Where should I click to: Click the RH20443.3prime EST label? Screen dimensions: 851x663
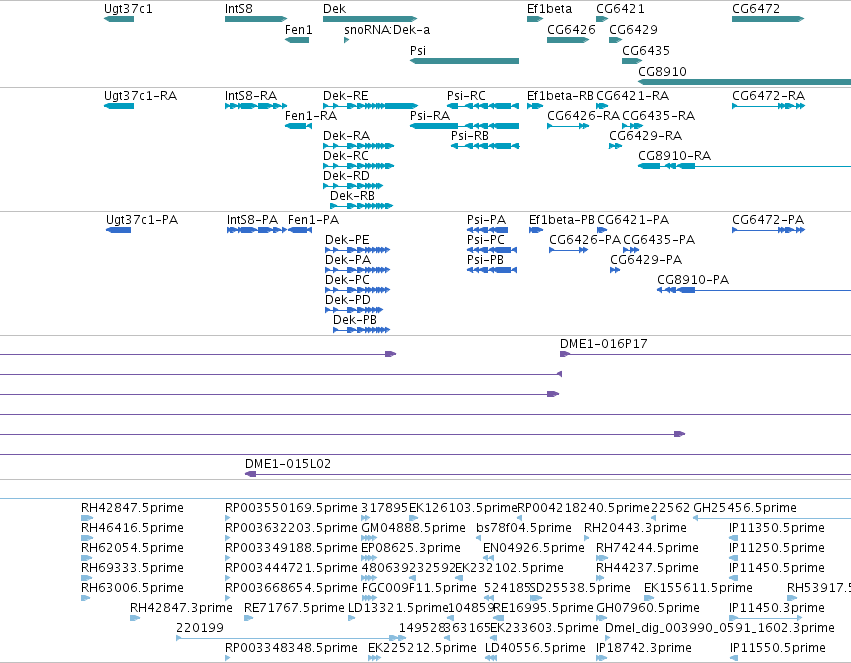[636, 528]
